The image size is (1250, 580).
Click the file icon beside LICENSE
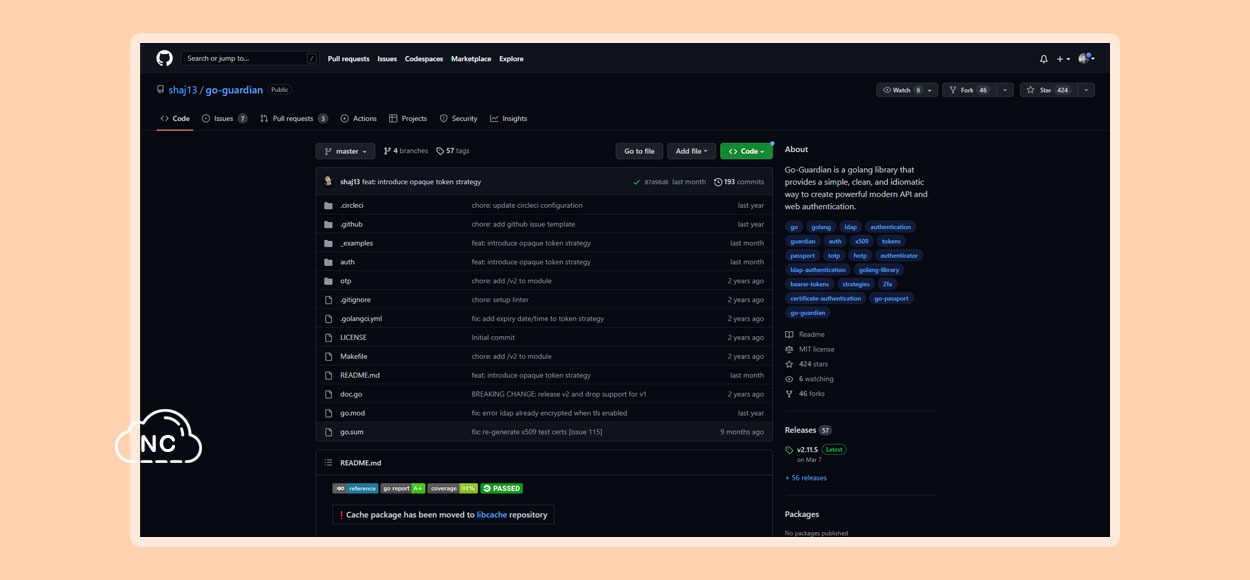pos(328,337)
